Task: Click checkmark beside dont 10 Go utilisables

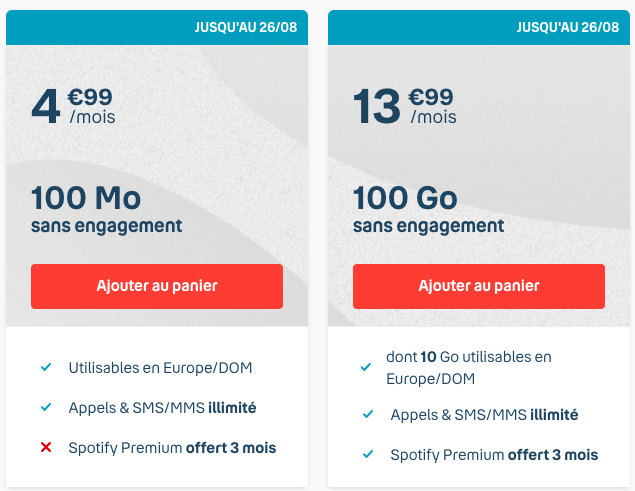Action: click(x=366, y=367)
